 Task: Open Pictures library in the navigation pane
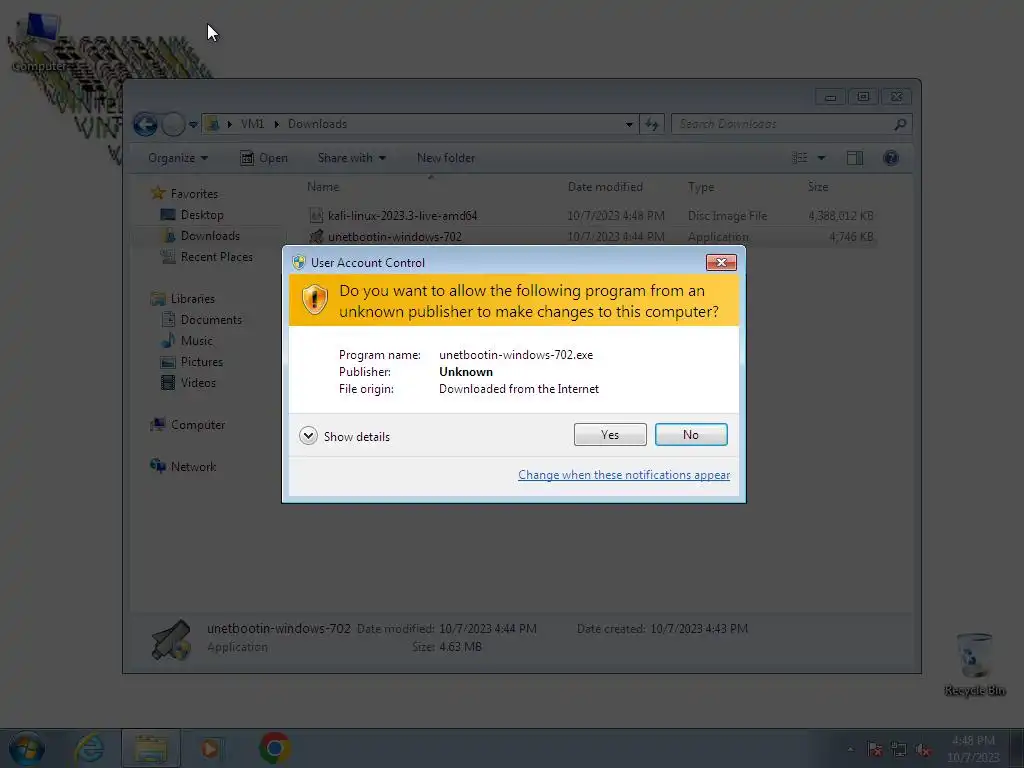point(201,362)
